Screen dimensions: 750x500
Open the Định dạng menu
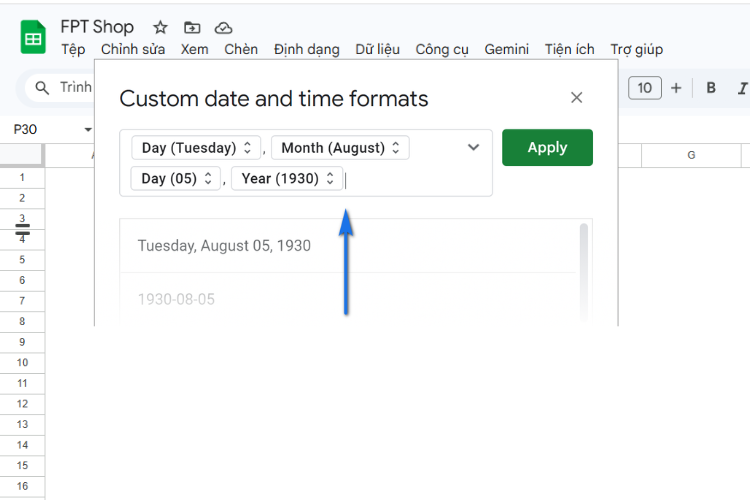pyautogui.click(x=307, y=49)
